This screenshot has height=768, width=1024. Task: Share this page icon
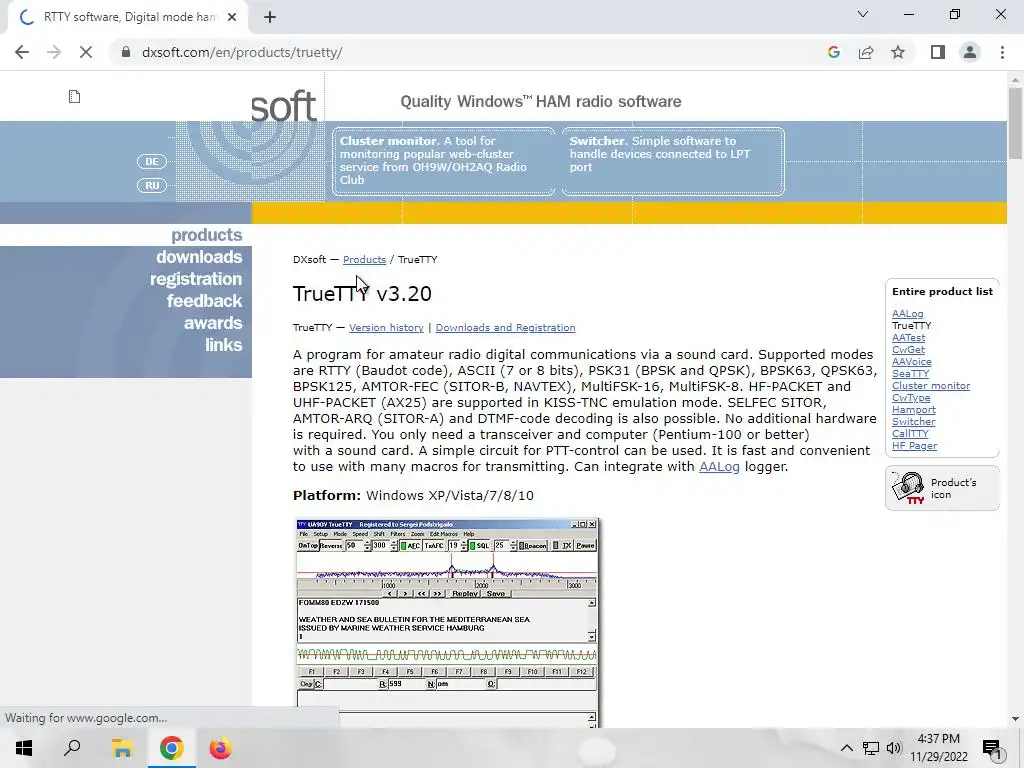[x=866, y=52]
